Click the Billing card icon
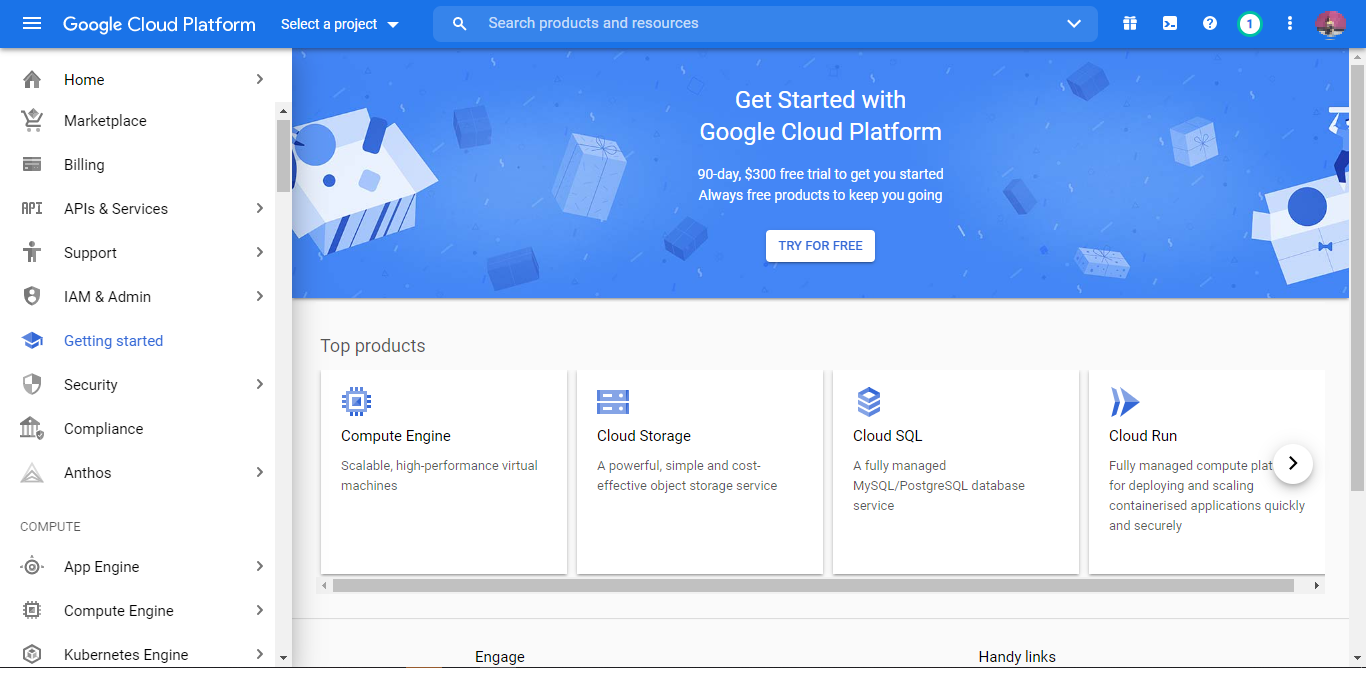Screen dimensions: 1366x698 (32, 165)
